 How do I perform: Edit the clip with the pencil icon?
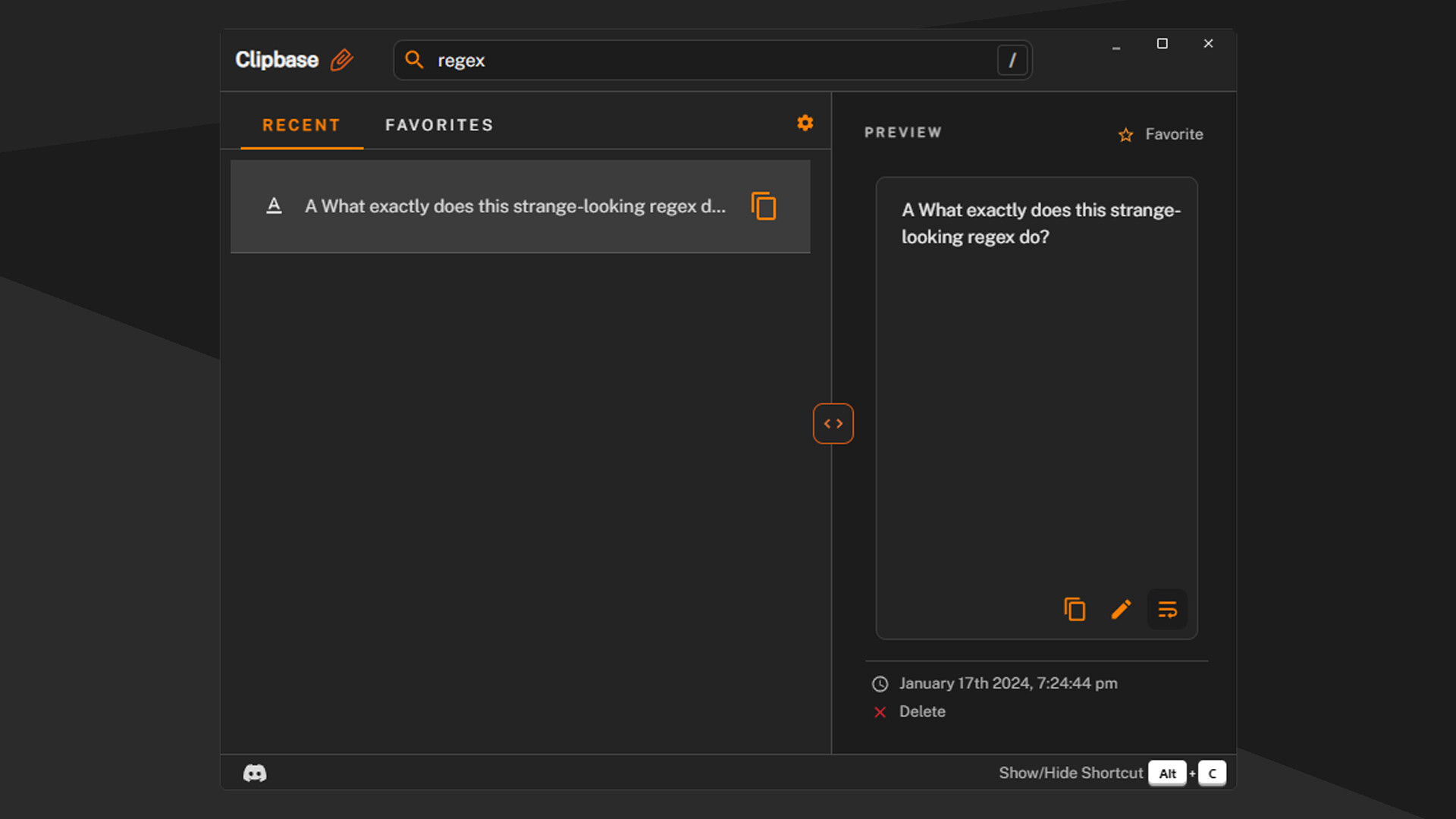pos(1121,609)
